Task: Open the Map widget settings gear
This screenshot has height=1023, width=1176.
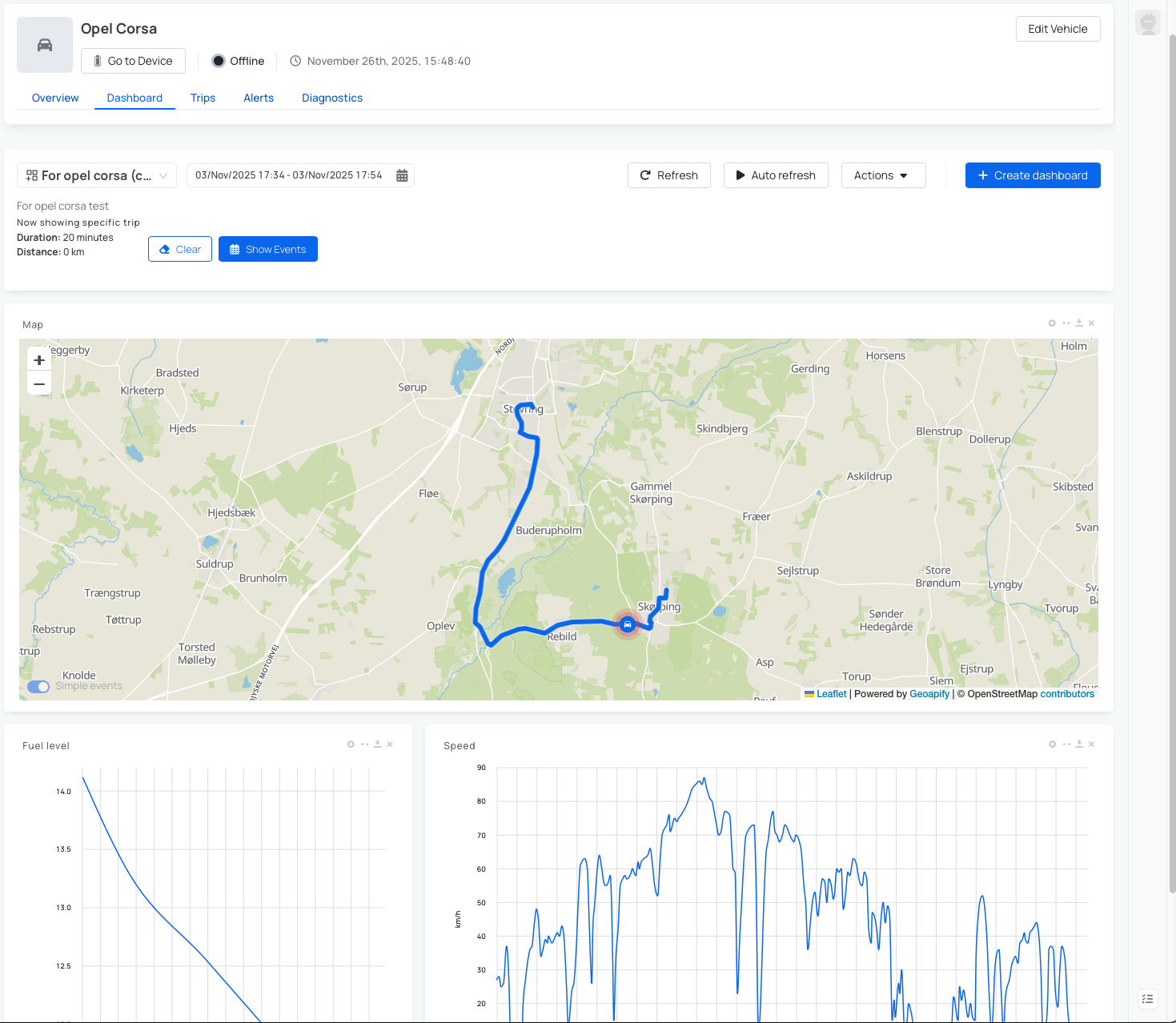Action: point(1051,323)
